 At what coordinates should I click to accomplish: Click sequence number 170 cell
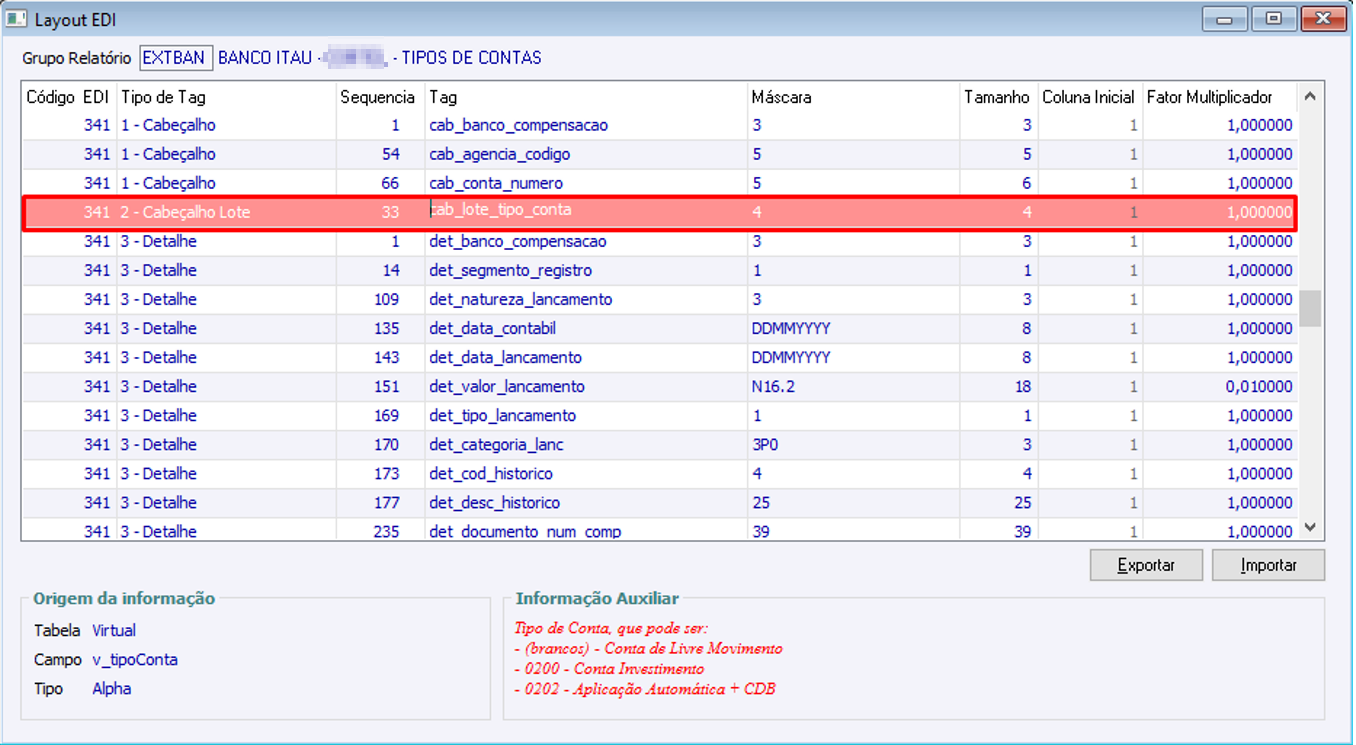[379, 444]
